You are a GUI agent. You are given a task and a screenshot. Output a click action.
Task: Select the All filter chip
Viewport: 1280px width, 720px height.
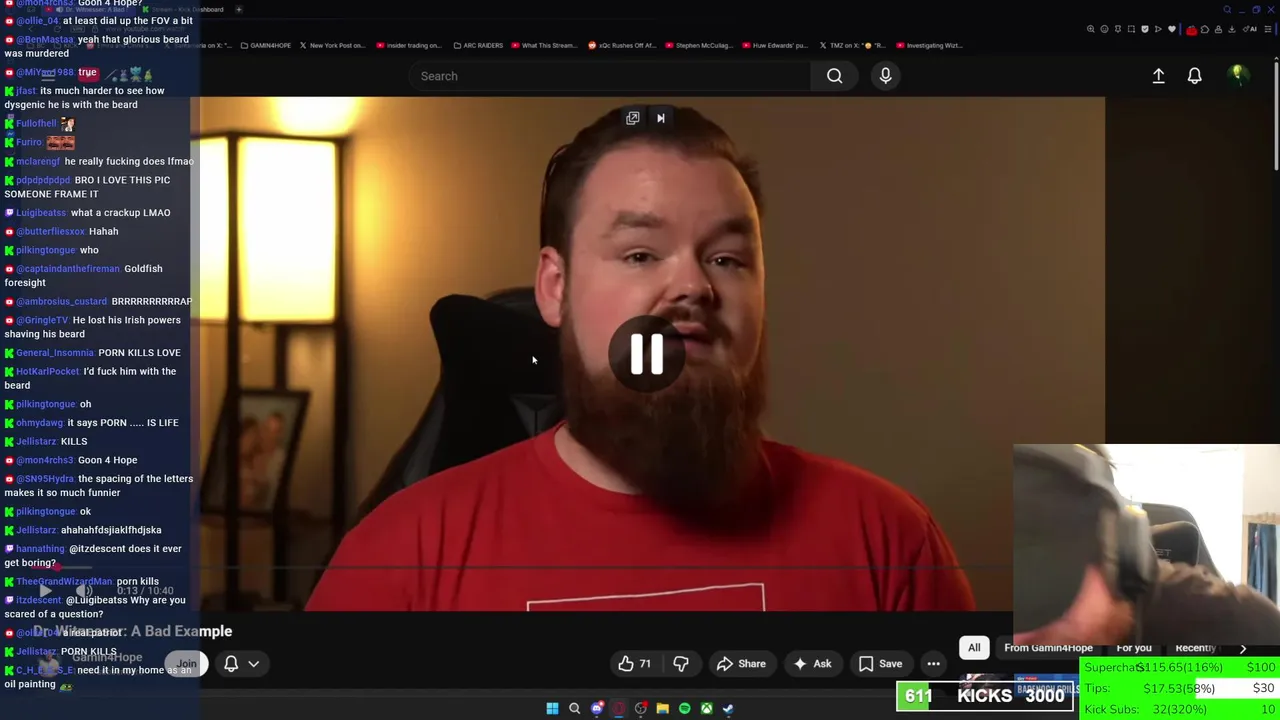[x=974, y=648]
